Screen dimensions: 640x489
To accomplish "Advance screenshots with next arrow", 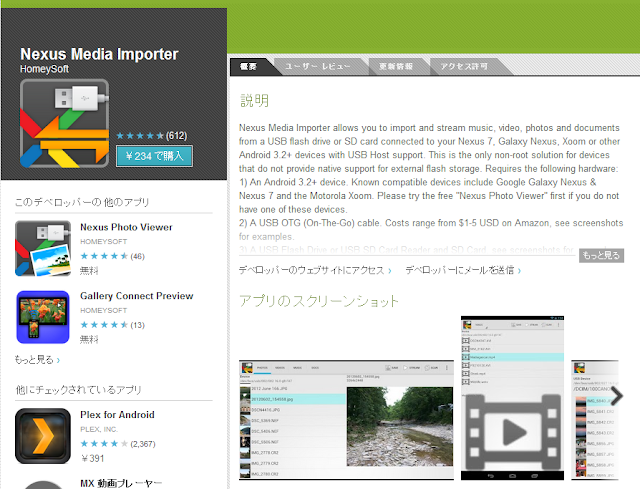I will [617, 396].
